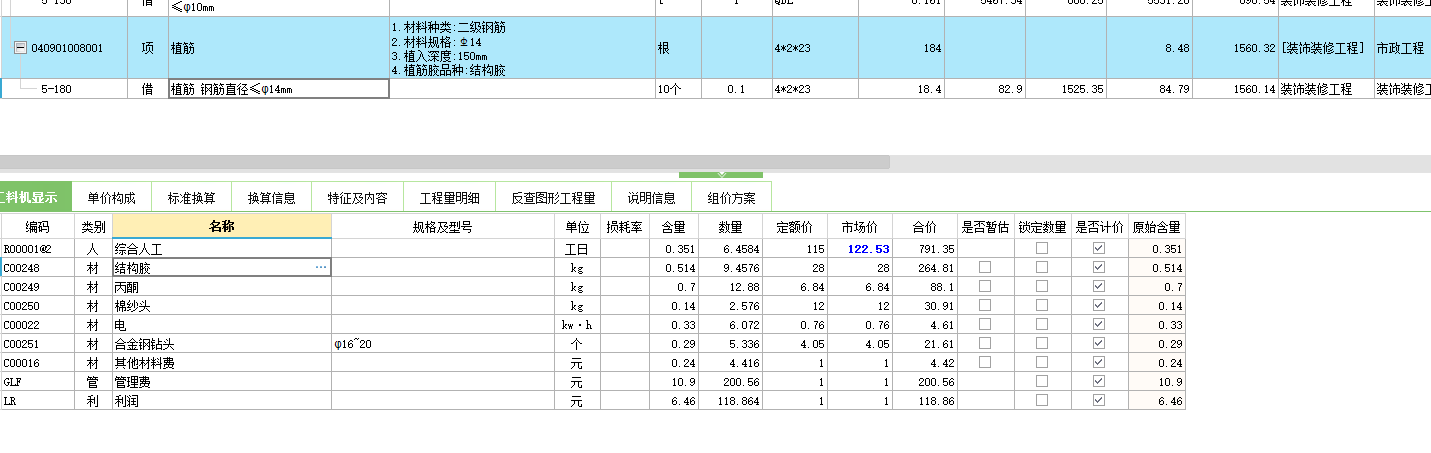The height and width of the screenshot is (453, 1431).
Task: Click the horizontal scrollbar under the item table
Action: click(x=444, y=162)
